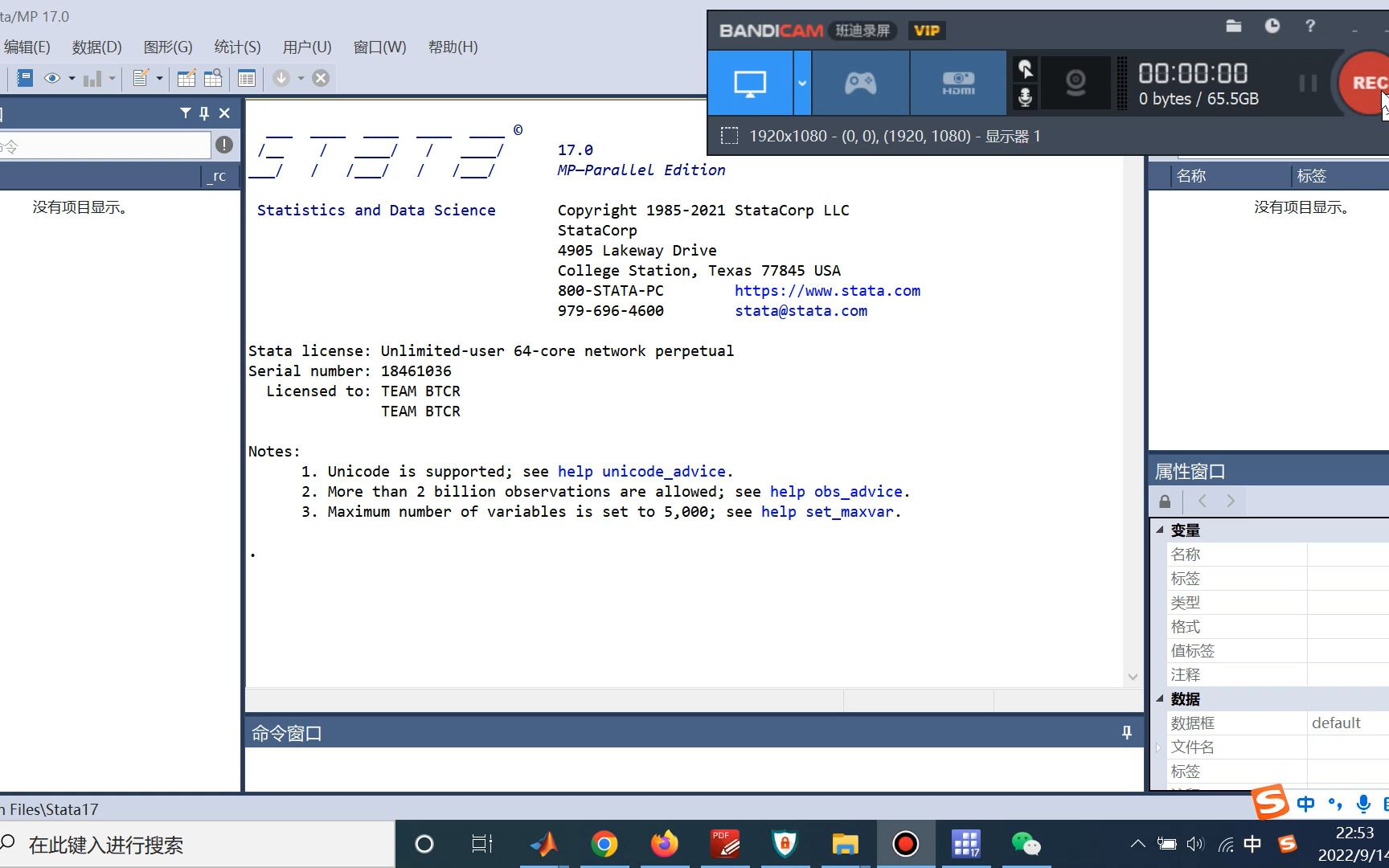Open the Viewer eye icon

coord(52,78)
